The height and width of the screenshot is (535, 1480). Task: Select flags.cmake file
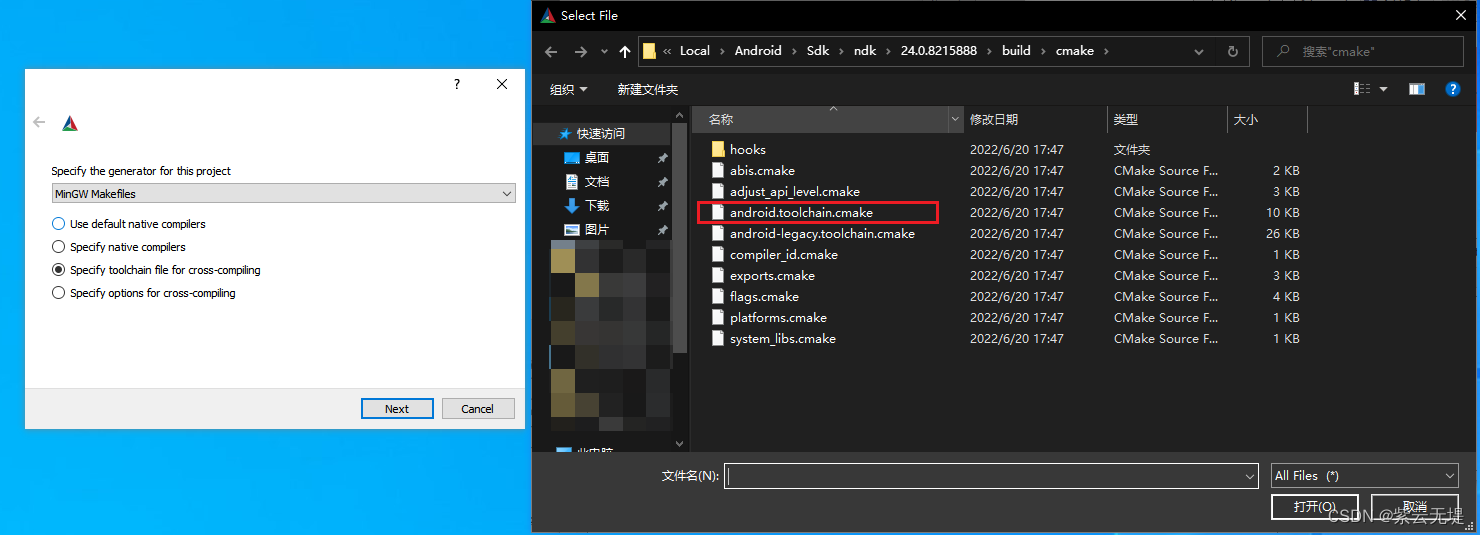coord(764,296)
